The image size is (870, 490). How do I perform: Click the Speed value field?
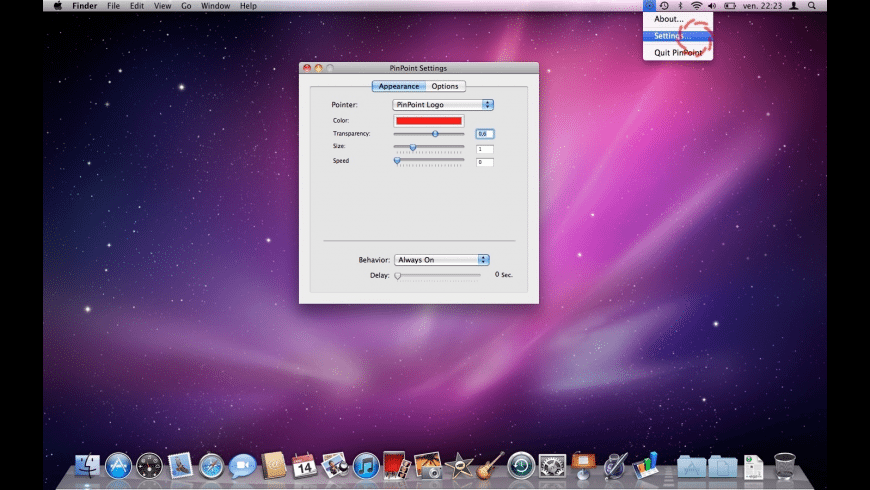[x=484, y=162]
